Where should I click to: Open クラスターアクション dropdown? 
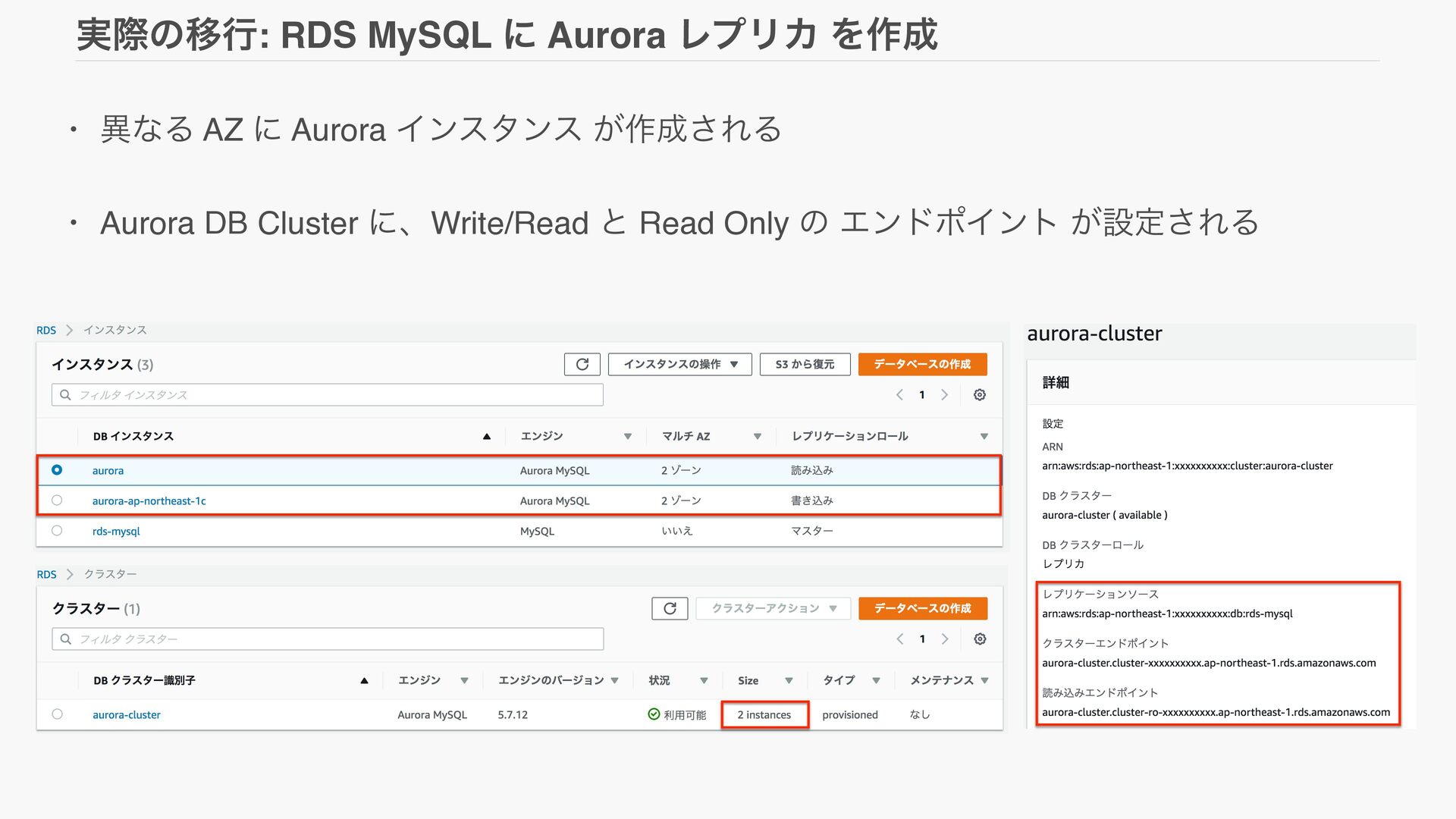773,608
